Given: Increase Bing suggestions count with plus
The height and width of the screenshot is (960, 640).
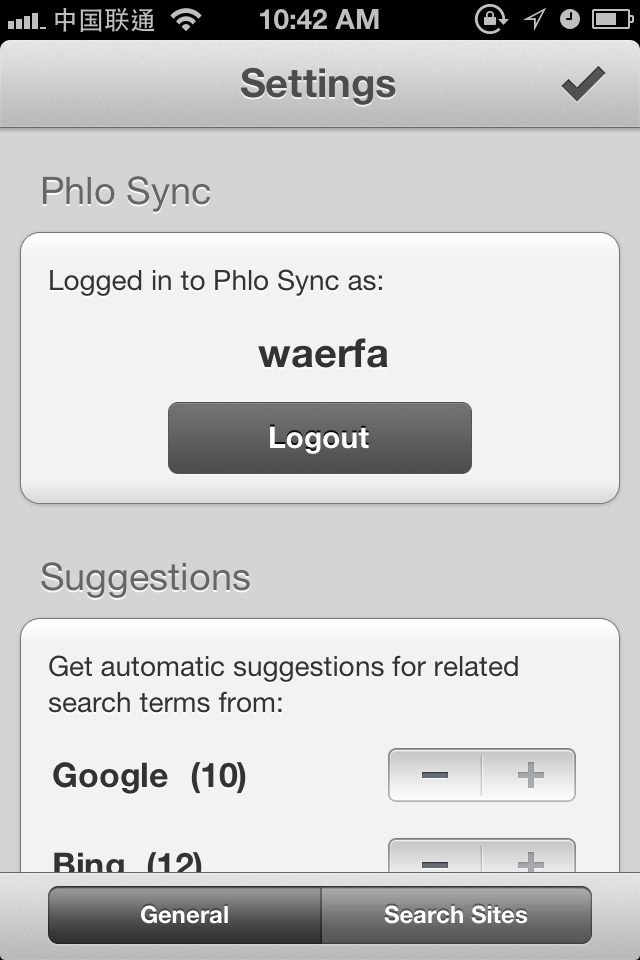Looking at the screenshot, I should pyautogui.click(x=529, y=857).
